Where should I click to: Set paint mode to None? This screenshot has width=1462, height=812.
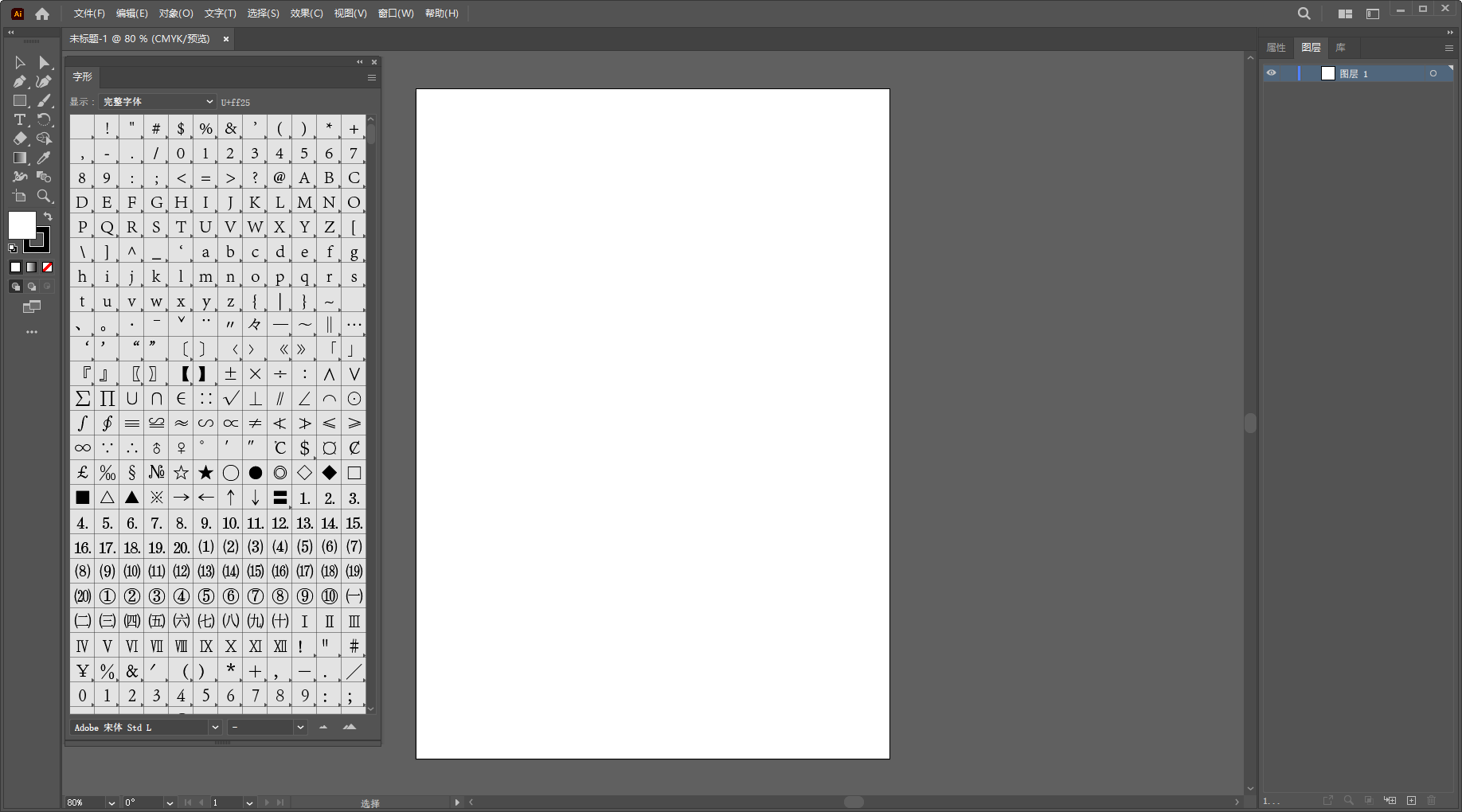tap(48, 267)
